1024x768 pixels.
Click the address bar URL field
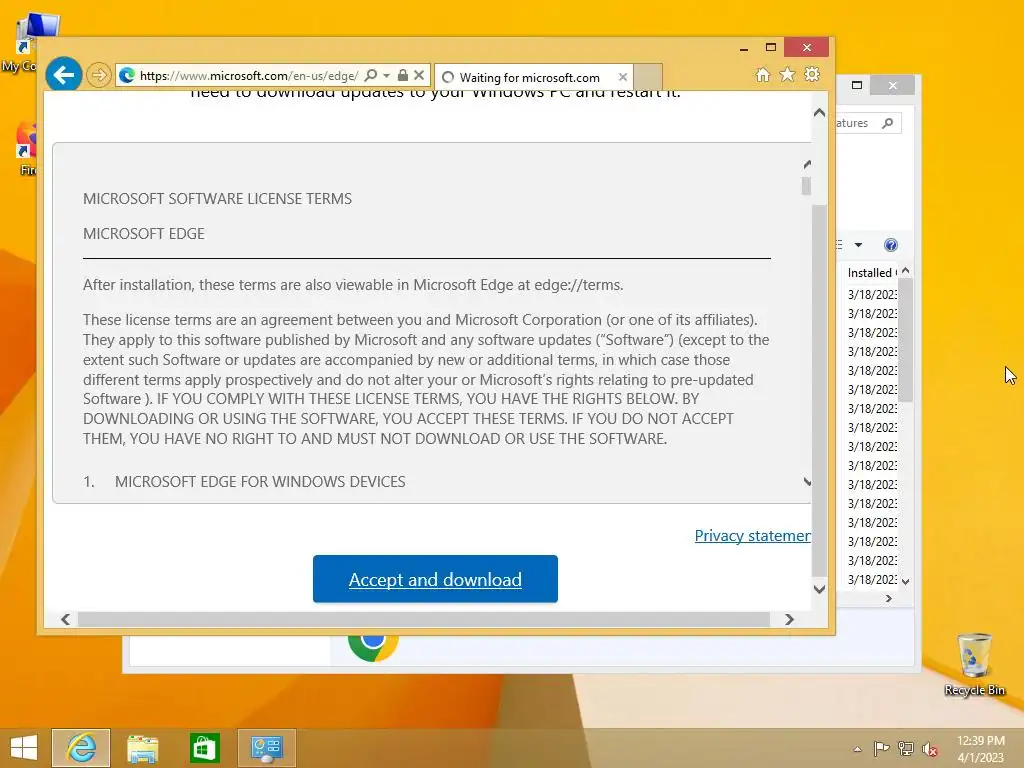[249, 76]
